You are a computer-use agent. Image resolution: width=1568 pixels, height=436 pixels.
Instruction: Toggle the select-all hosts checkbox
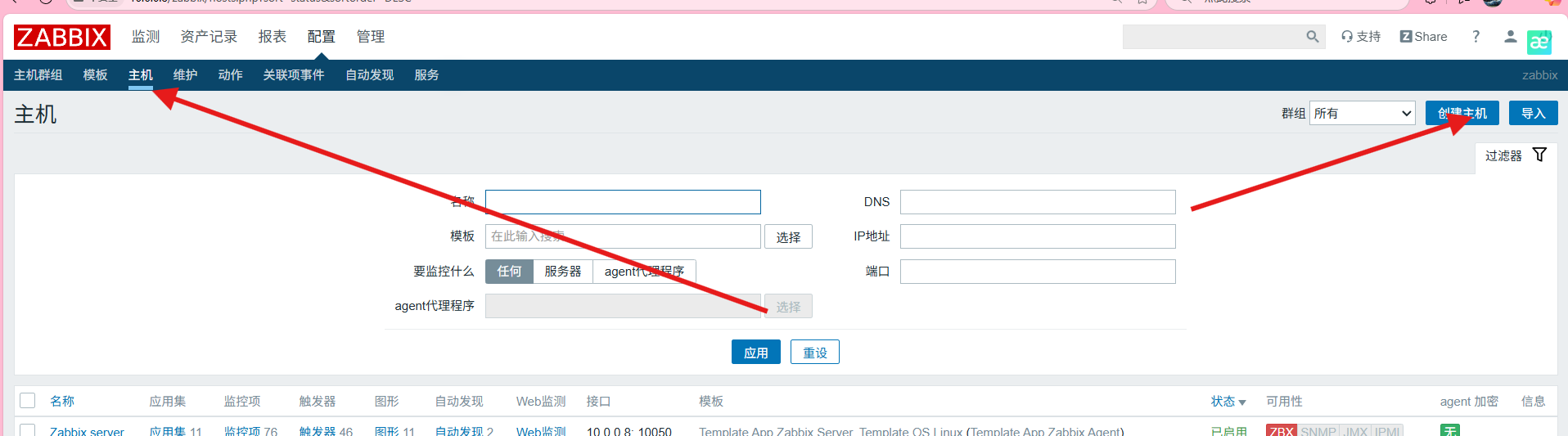(x=28, y=400)
